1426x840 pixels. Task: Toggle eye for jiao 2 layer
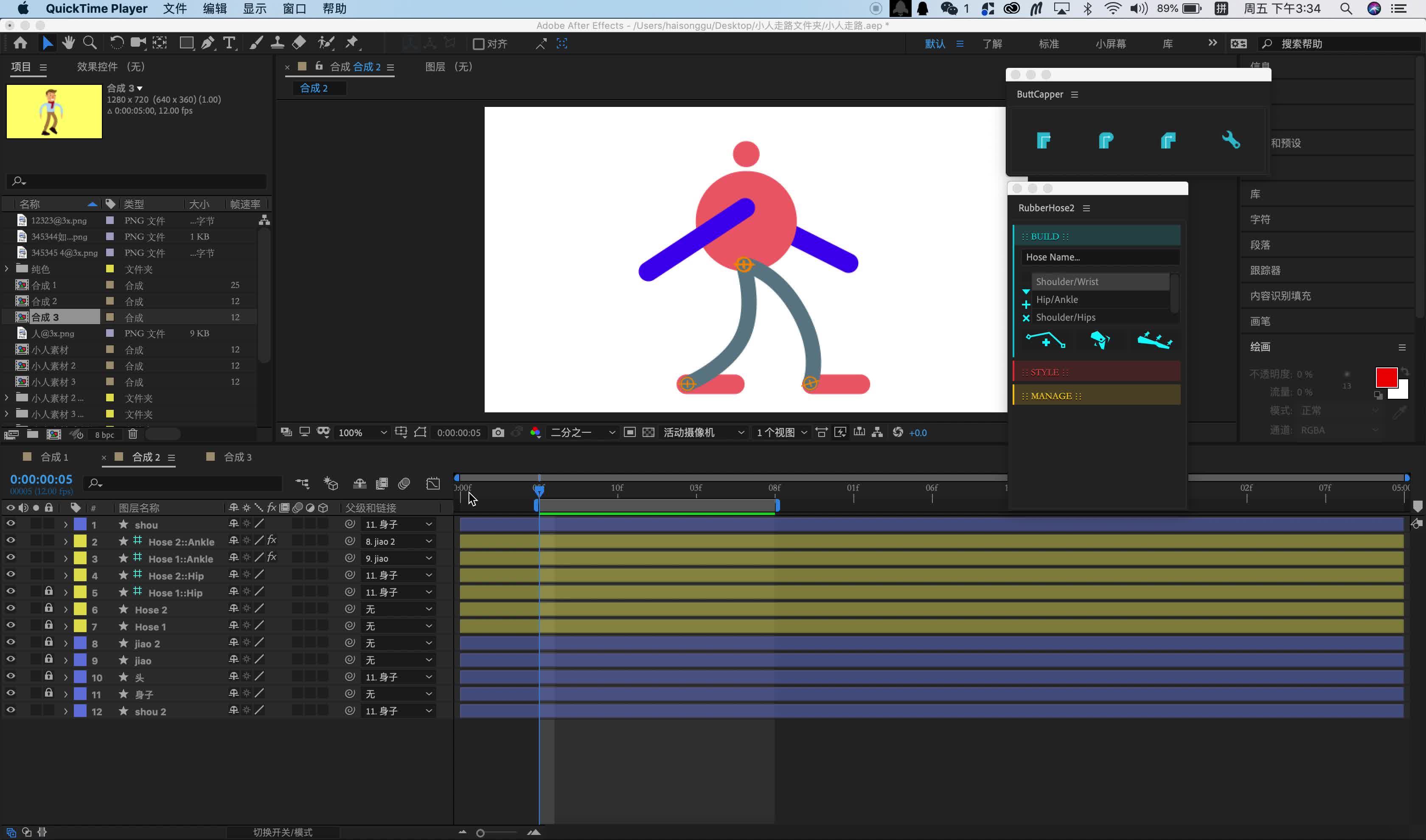(10, 643)
